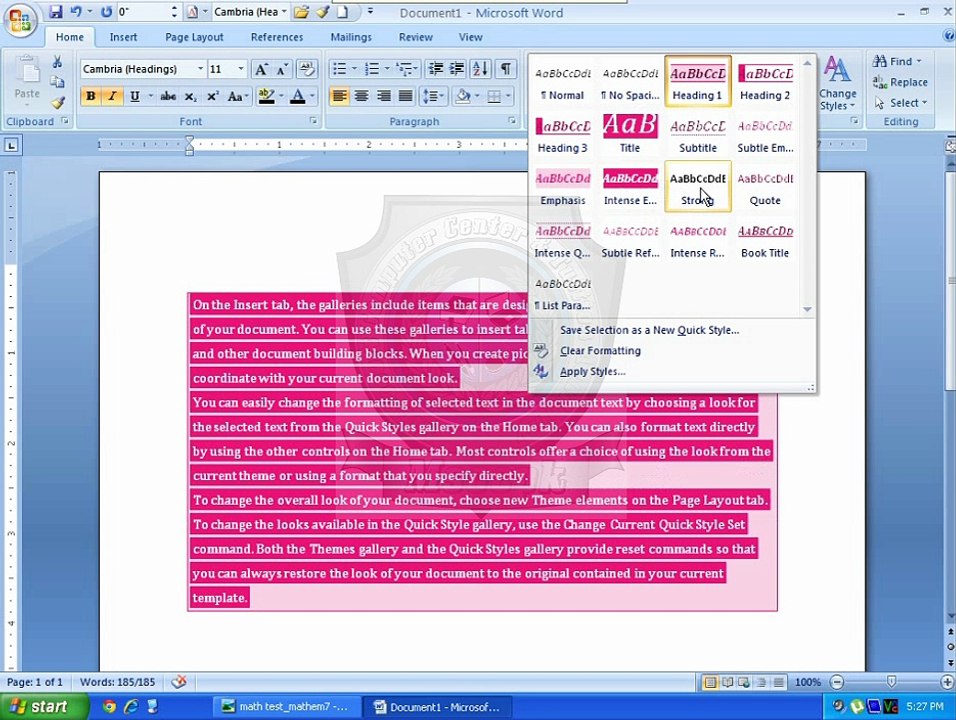Sort the selected paragraphs alphabetically
The image size is (956, 720).
[x=480, y=69]
